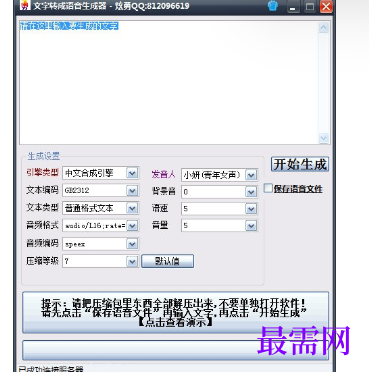The width and height of the screenshot is (369, 372).
Task: Click the window title text in the title bar
Action: (111, 6)
